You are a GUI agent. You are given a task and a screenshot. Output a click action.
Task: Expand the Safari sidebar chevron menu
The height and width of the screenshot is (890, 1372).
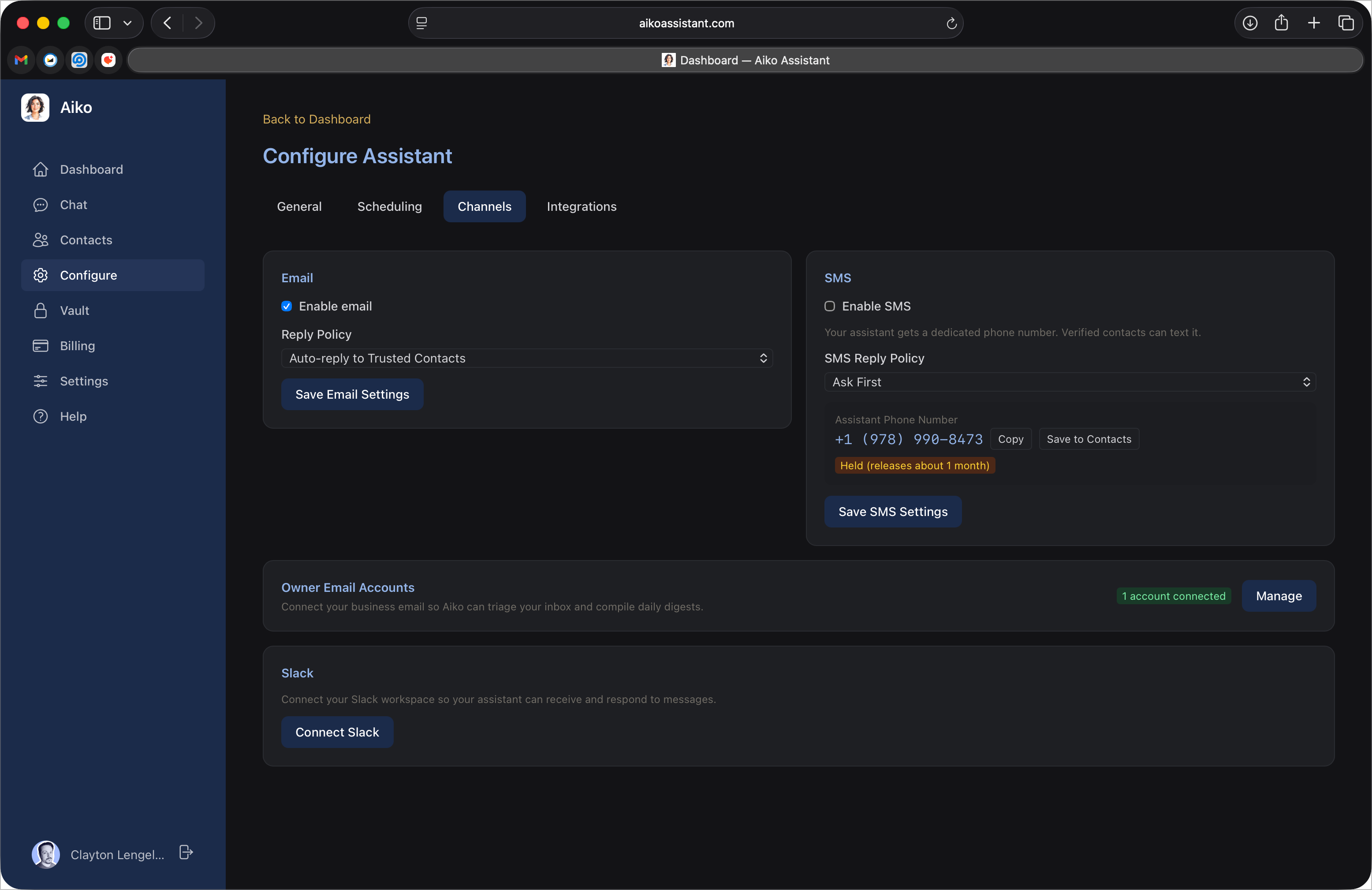tap(127, 23)
